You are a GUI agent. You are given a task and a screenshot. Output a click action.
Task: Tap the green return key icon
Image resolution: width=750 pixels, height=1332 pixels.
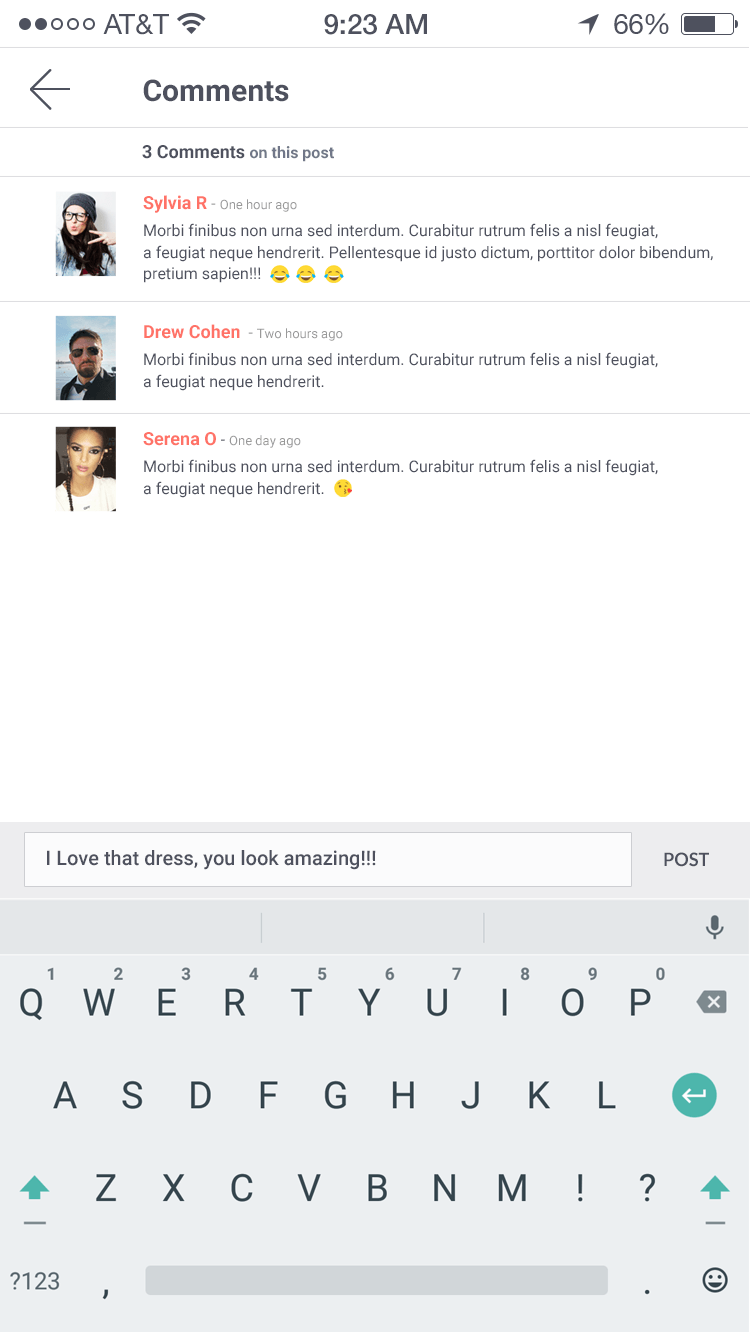(694, 1095)
